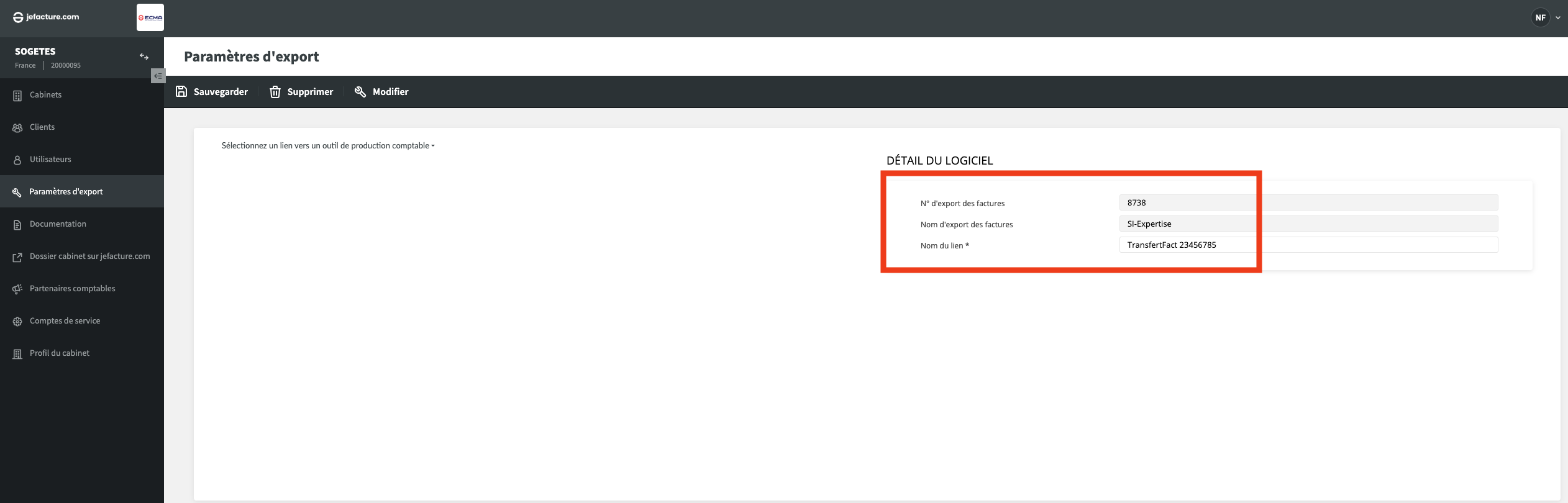Save with the Sauvegarder button
1568x503 pixels.
(212, 92)
